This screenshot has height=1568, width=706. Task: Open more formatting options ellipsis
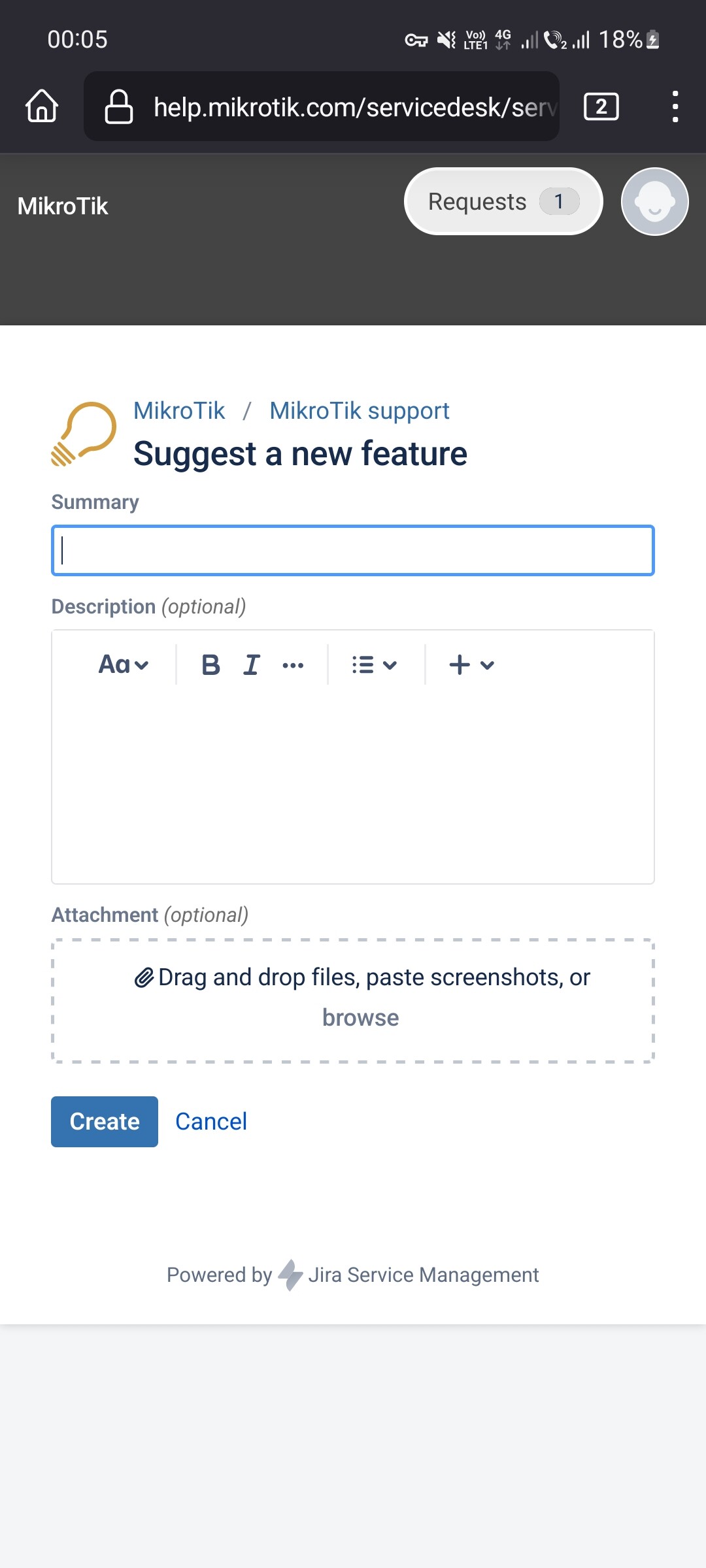click(x=293, y=665)
